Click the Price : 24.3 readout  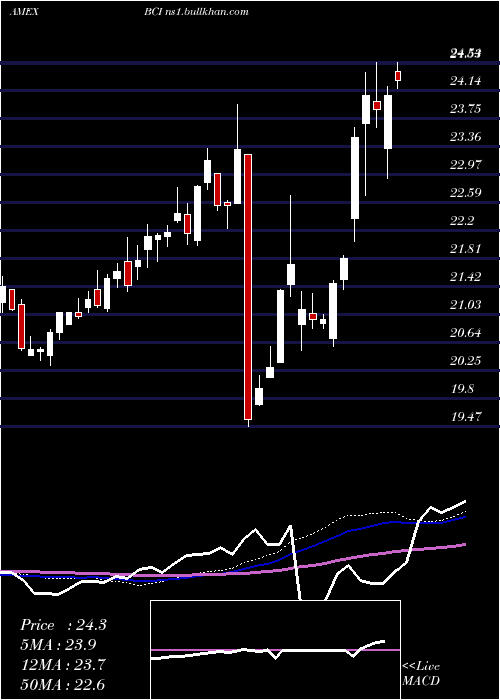pos(63,625)
